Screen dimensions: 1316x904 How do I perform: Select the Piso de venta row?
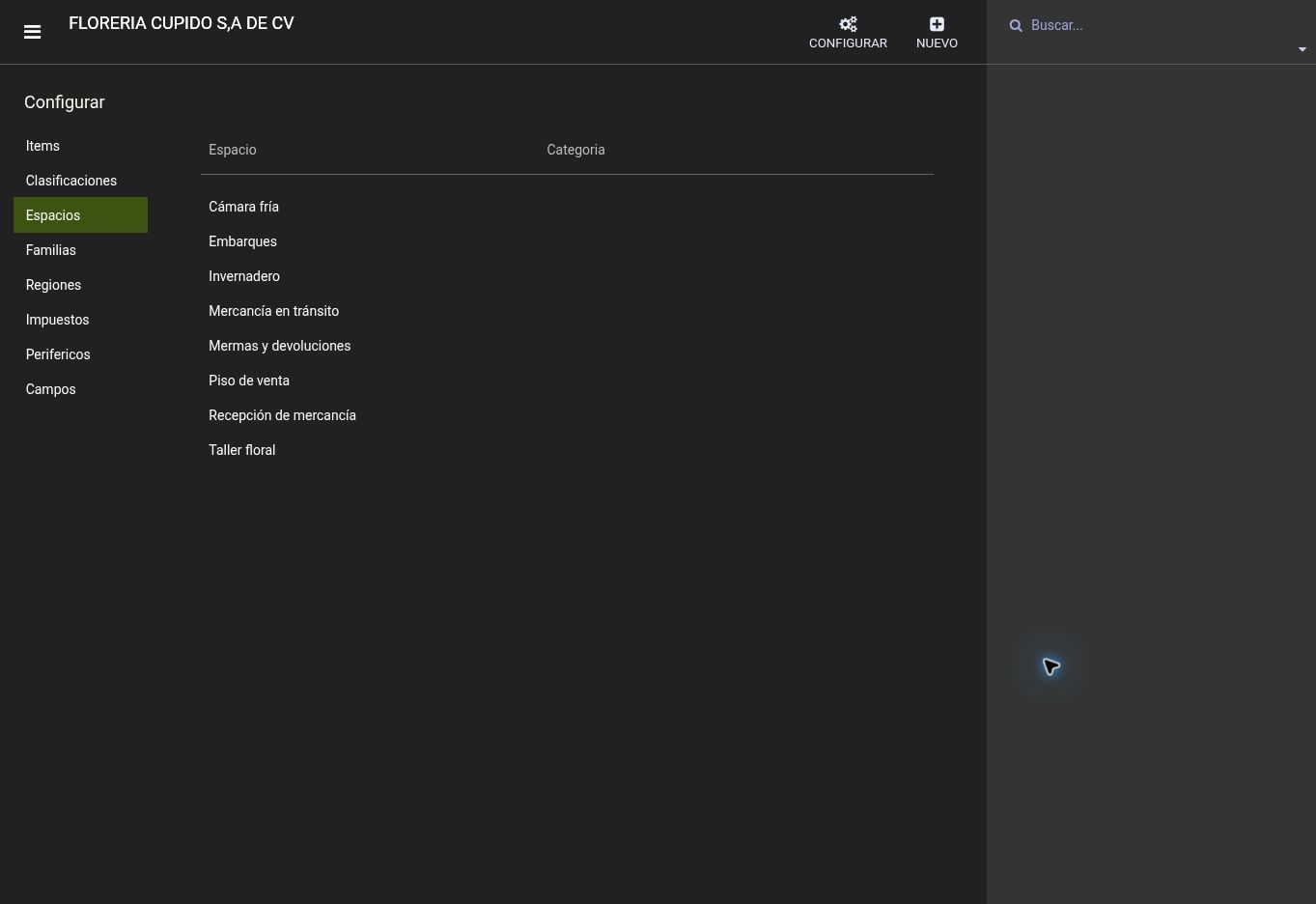(567, 381)
